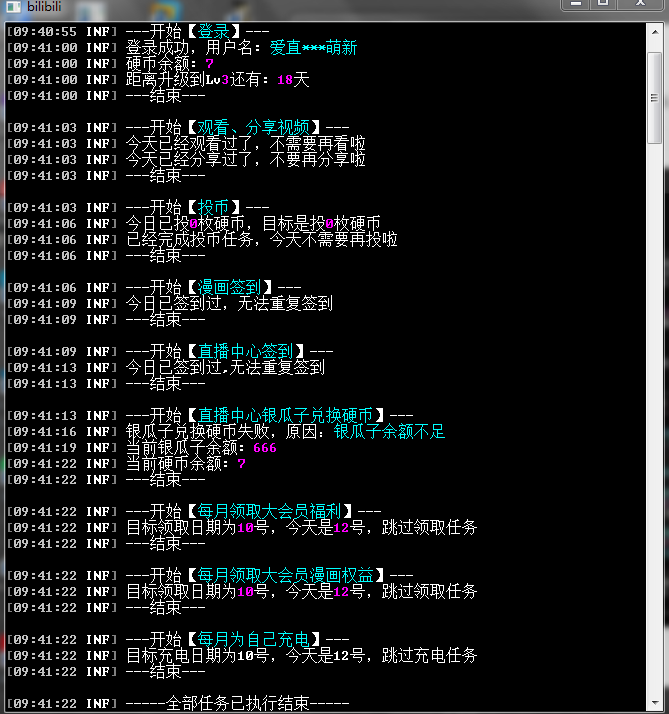The width and height of the screenshot is (669, 714).
Task: Click the line '今天已经观看过了，不需要再看啦'
Action: tap(245, 144)
